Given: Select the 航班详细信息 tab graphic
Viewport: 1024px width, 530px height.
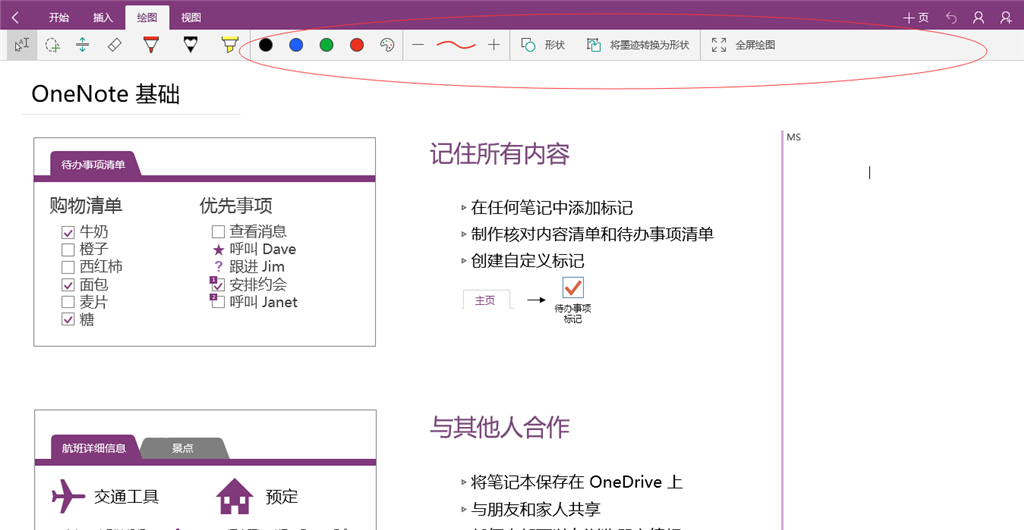Looking at the screenshot, I should pyautogui.click(x=94, y=448).
